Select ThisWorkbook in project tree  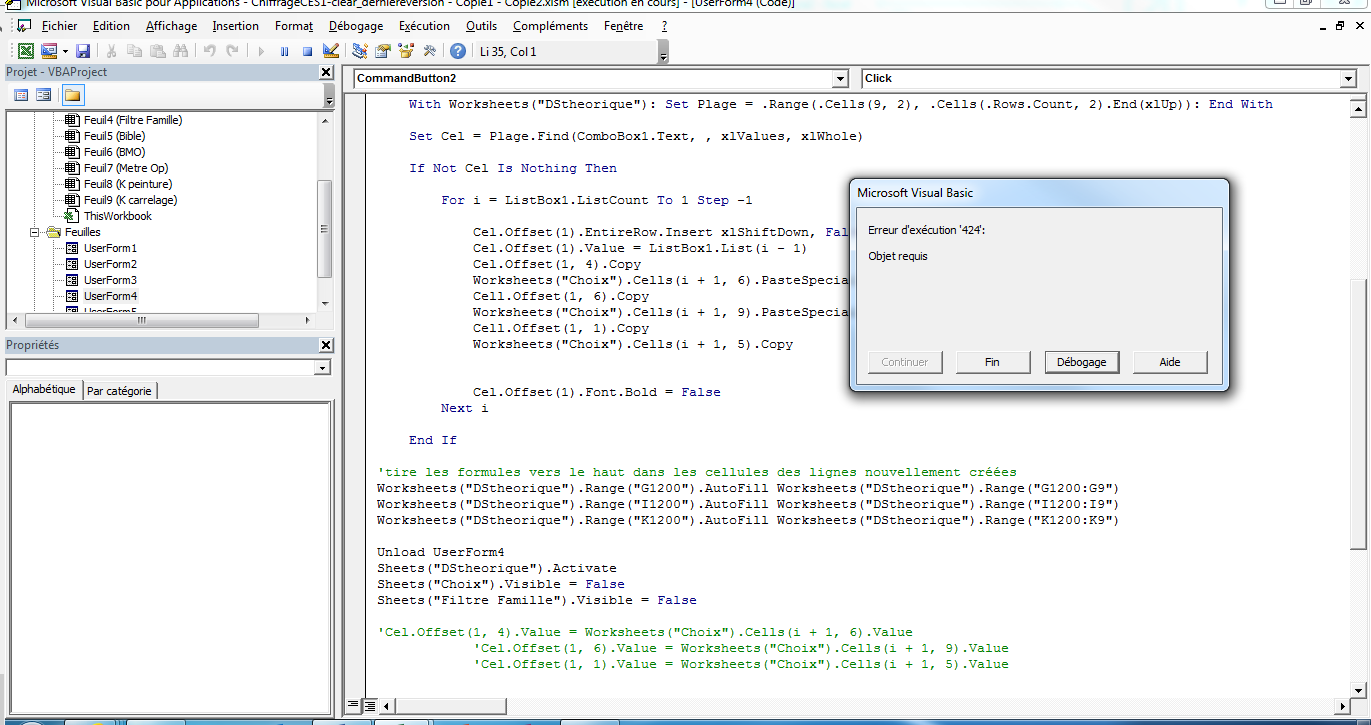pyautogui.click(x=117, y=216)
